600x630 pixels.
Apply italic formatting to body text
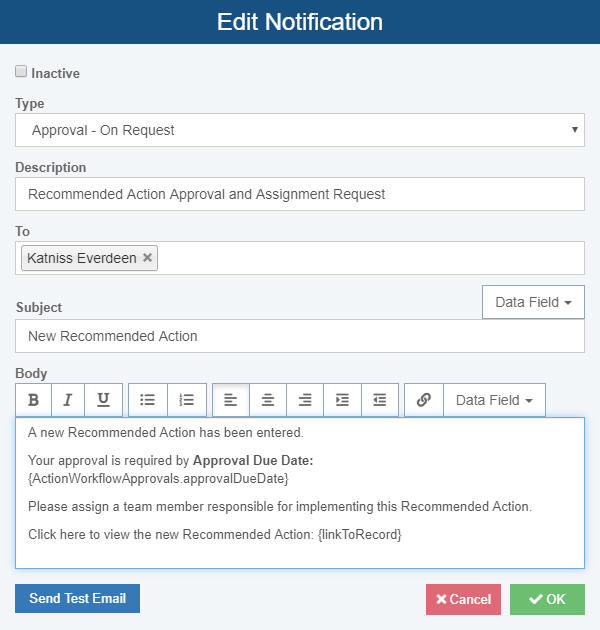coord(68,400)
